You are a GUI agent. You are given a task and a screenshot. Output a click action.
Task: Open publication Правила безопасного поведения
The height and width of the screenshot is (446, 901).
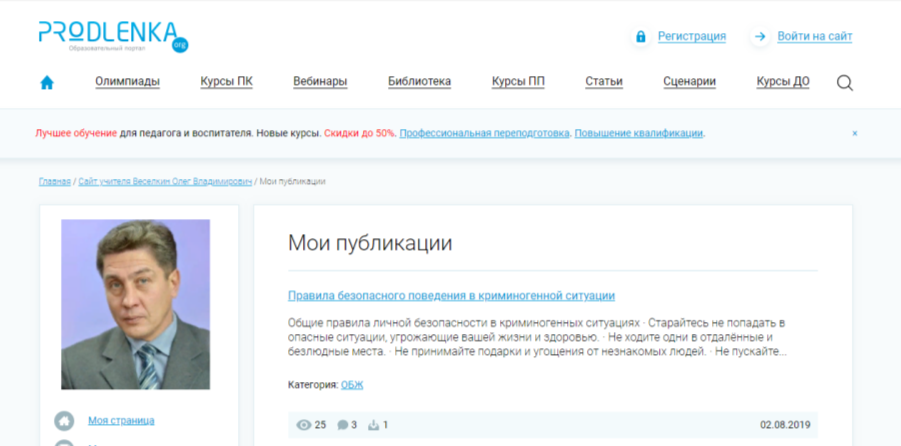click(x=451, y=296)
